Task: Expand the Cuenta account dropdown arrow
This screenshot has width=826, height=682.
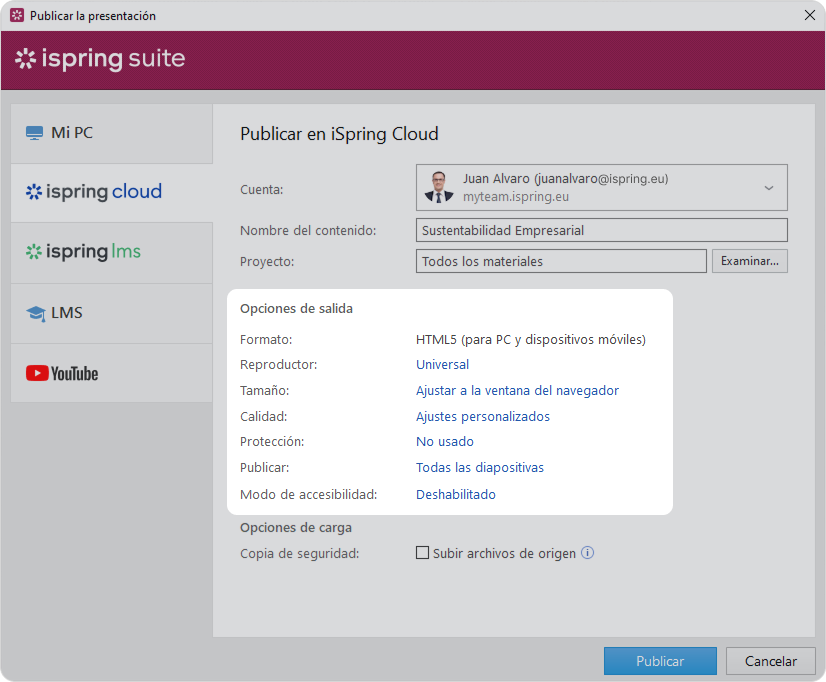Action: [769, 188]
